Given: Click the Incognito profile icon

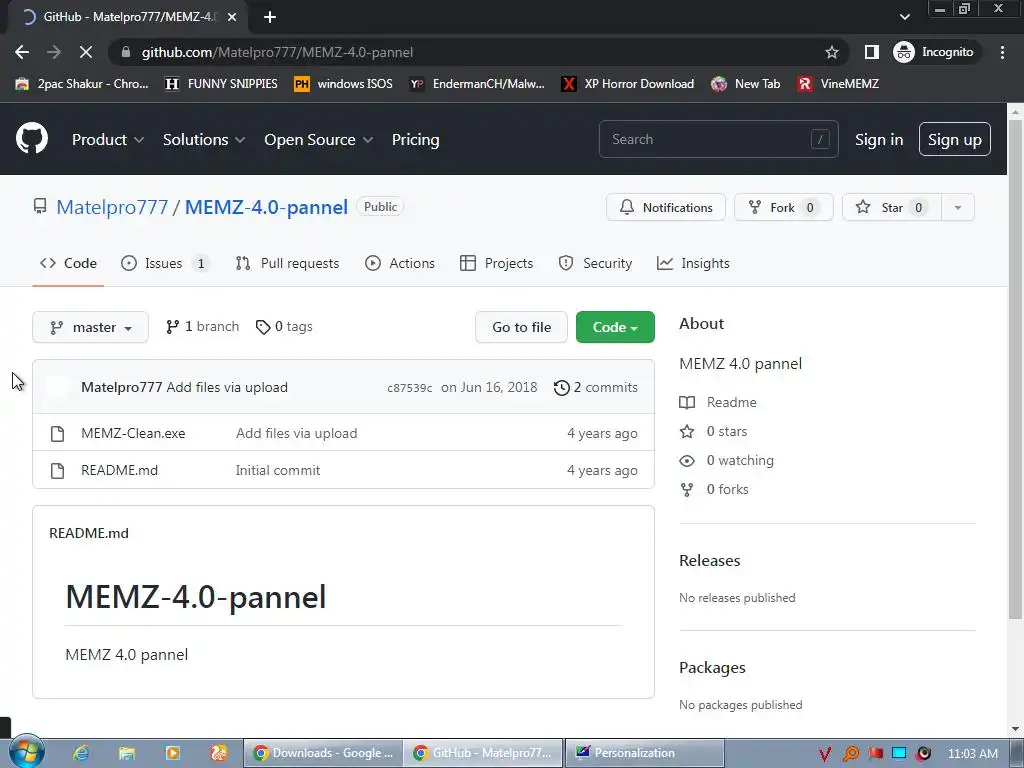Looking at the screenshot, I should click(904, 52).
